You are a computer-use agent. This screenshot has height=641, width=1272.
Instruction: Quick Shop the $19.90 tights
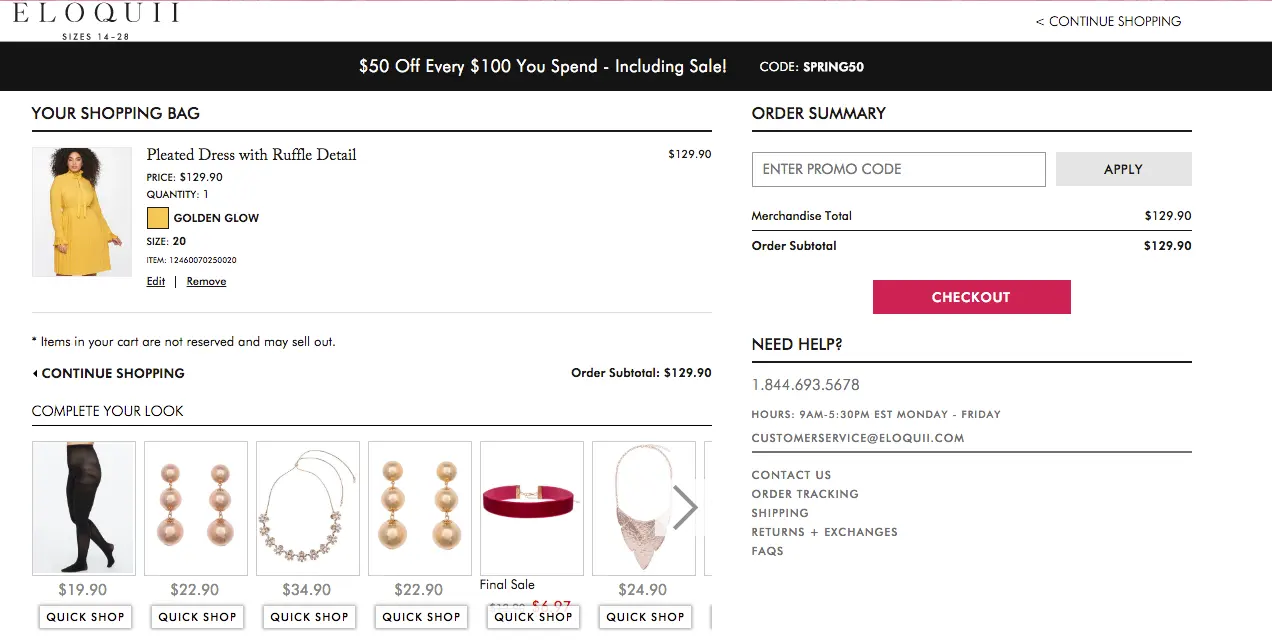point(85,617)
